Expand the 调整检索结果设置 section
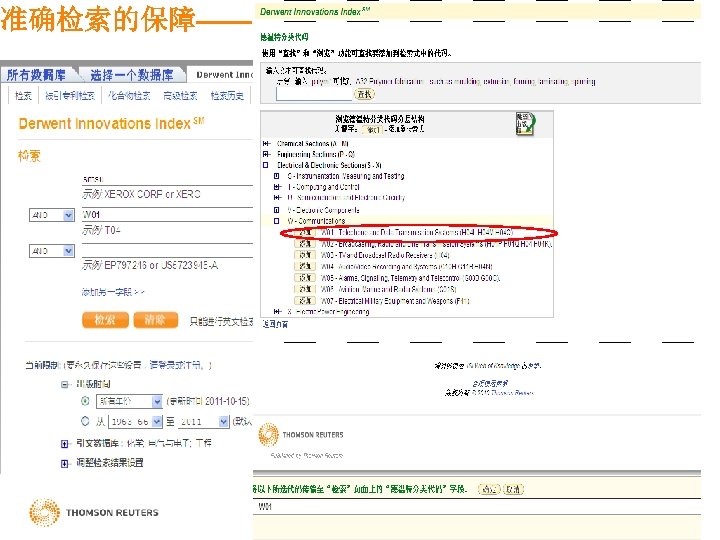Viewport: 720px width, 540px height. click(65, 463)
